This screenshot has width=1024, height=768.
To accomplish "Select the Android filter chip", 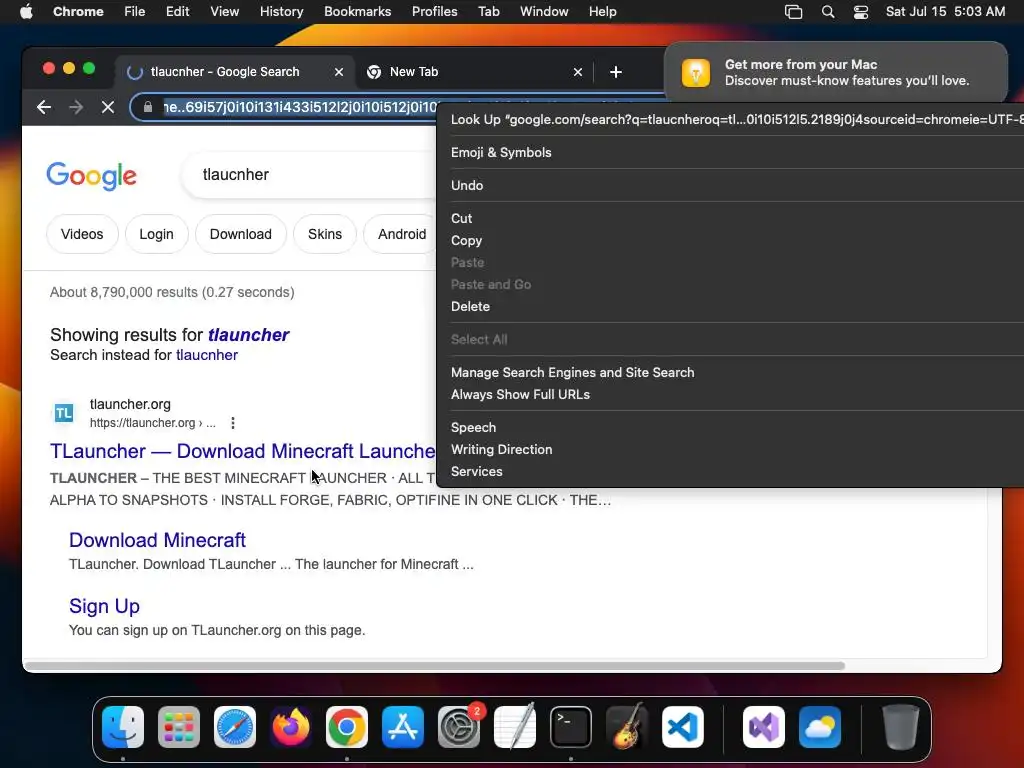I will point(400,234).
